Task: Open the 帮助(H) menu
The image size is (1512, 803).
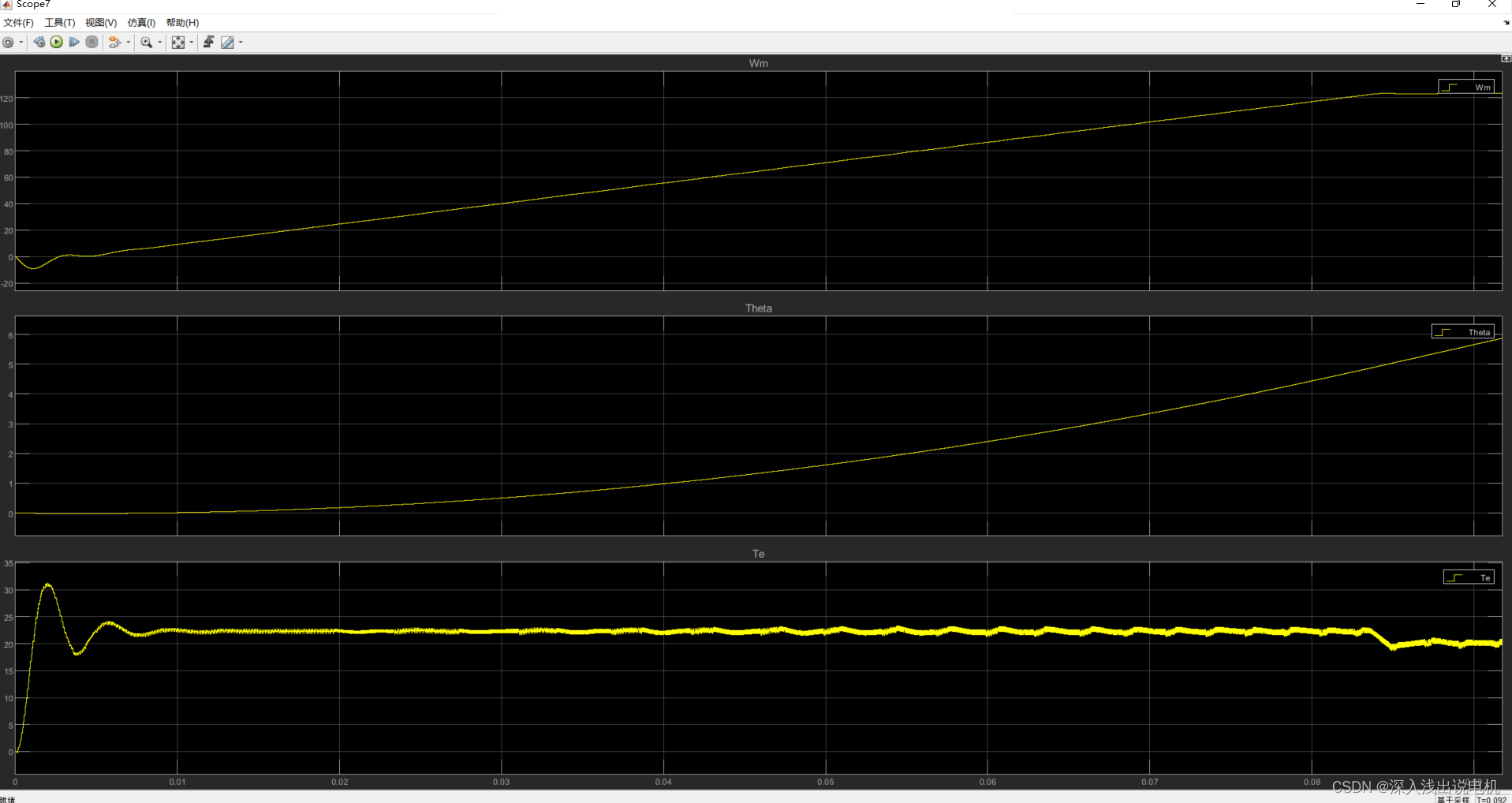Action: click(182, 23)
